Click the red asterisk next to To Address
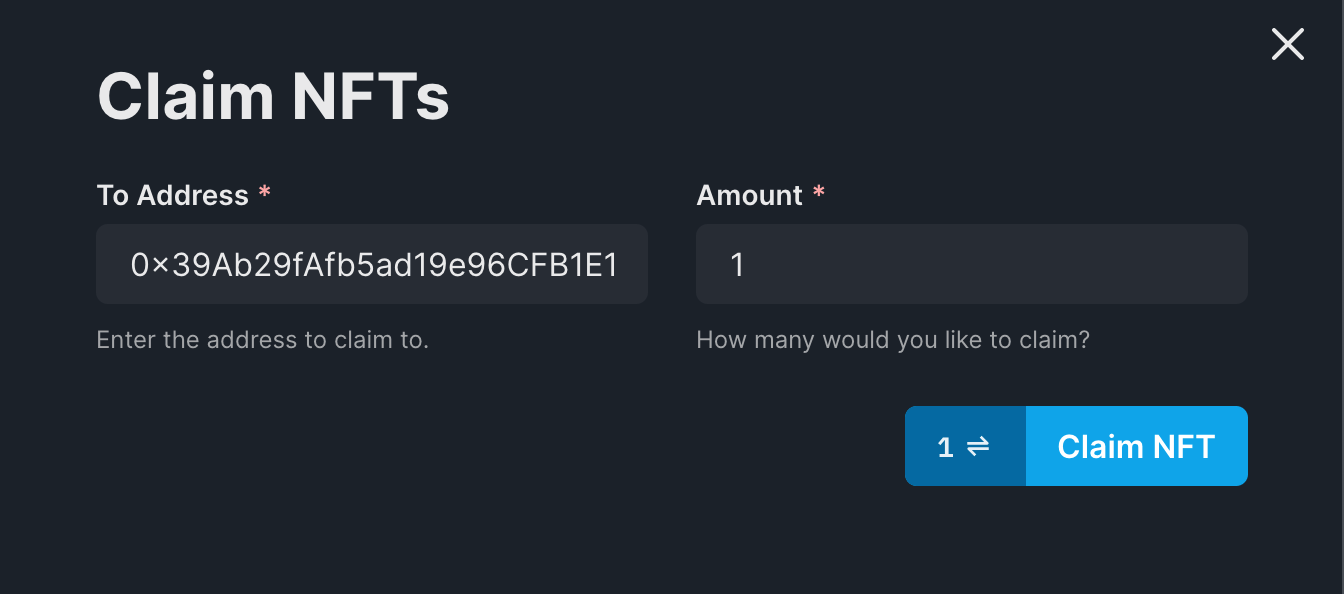The width and height of the screenshot is (1344, 594). [x=264, y=194]
